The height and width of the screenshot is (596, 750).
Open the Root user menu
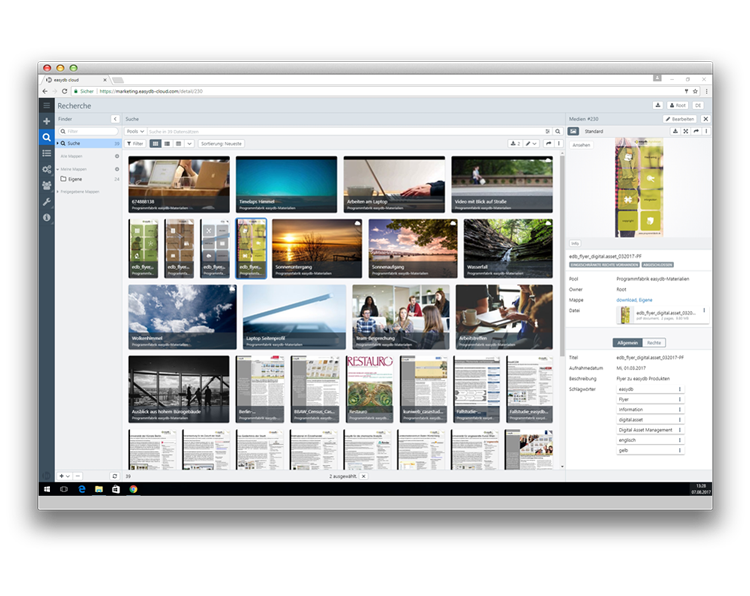(x=677, y=105)
